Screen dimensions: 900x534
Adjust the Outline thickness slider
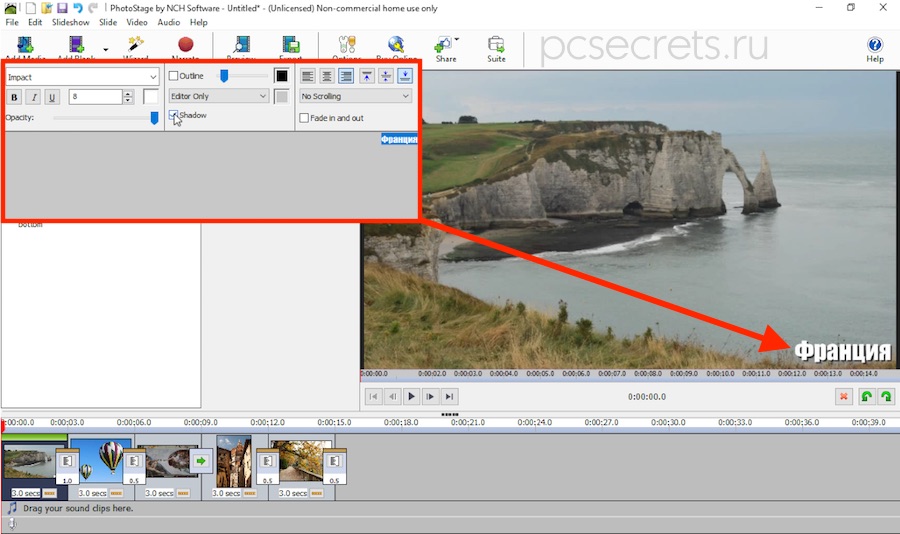coord(224,76)
